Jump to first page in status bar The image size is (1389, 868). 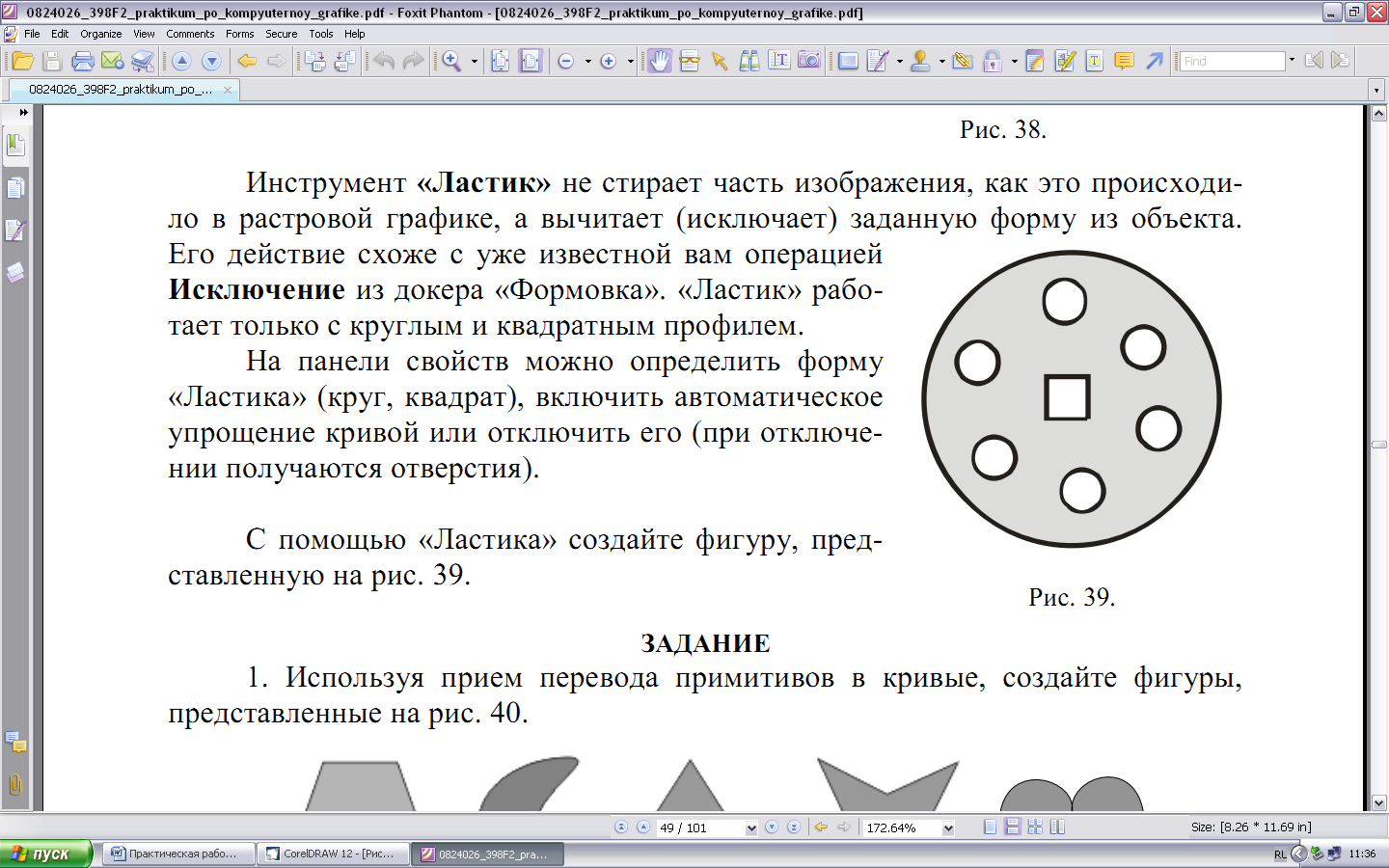click(621, 827)
